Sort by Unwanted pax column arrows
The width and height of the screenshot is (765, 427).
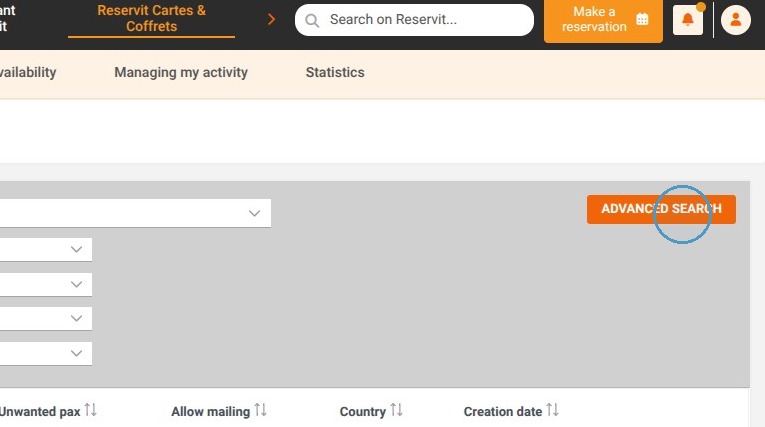click(x=90, y=410)
